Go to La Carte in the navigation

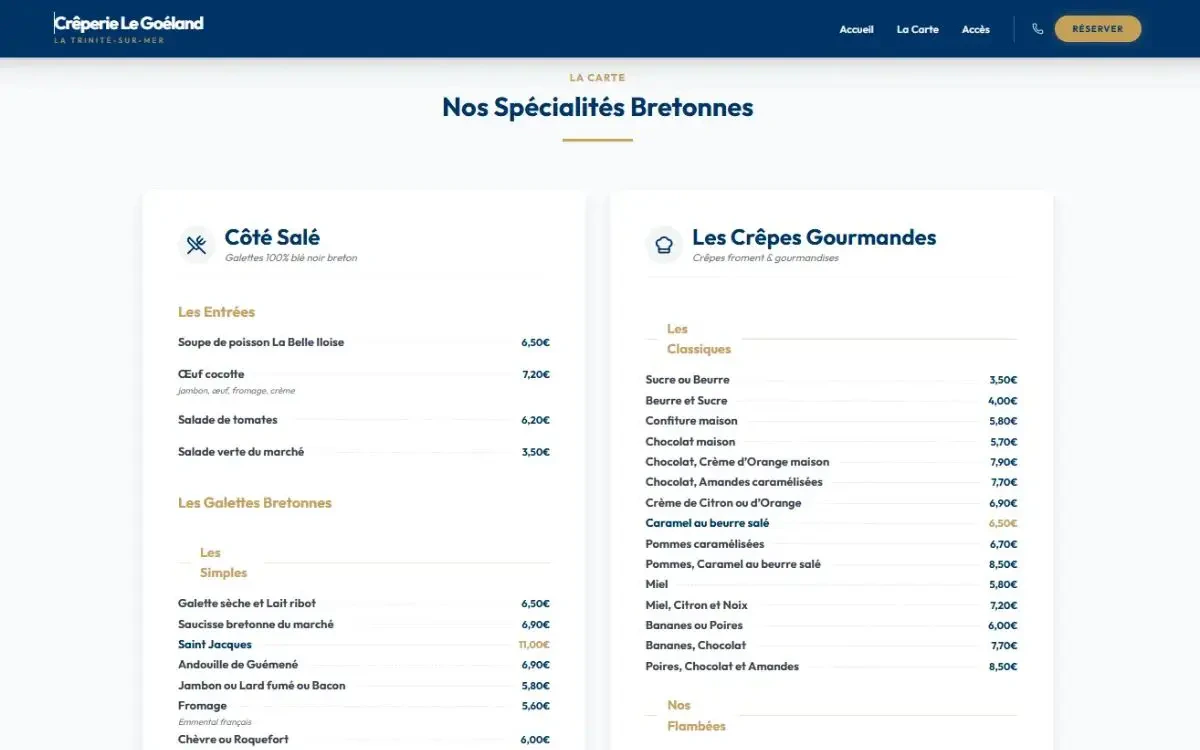917,29
